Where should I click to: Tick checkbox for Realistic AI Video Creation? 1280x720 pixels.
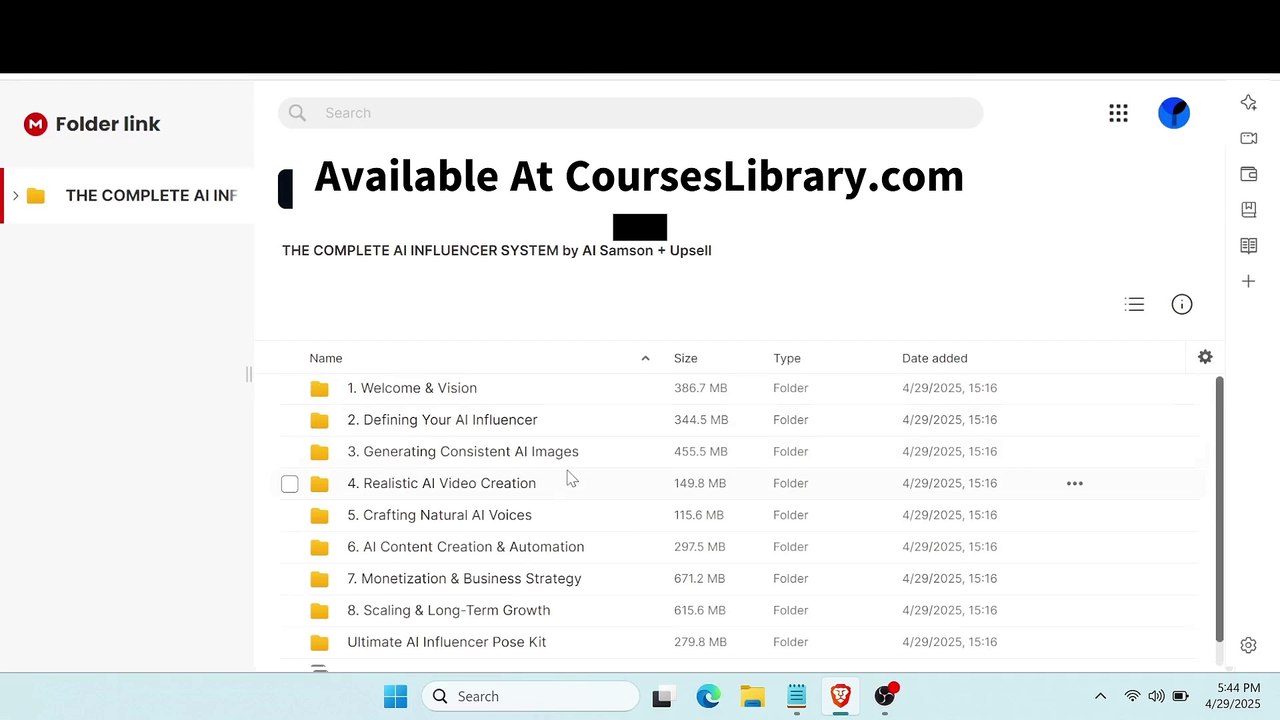(x=289, y=484)
